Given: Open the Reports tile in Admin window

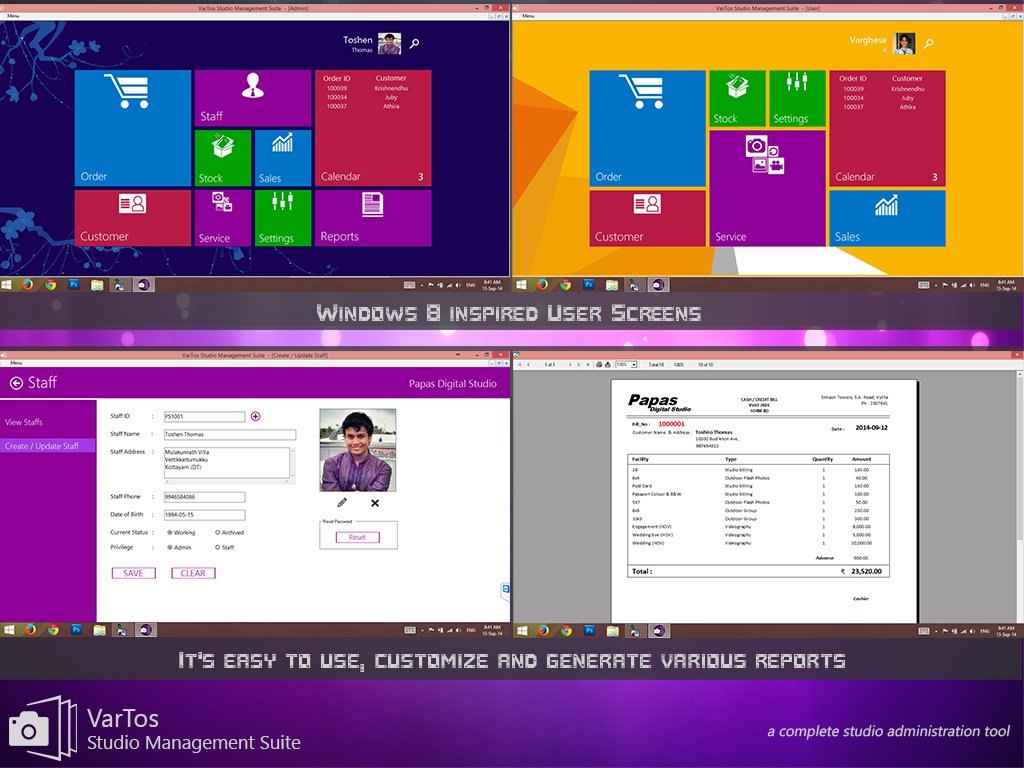Looking at the screenshot, I should (x=373, y=218).
